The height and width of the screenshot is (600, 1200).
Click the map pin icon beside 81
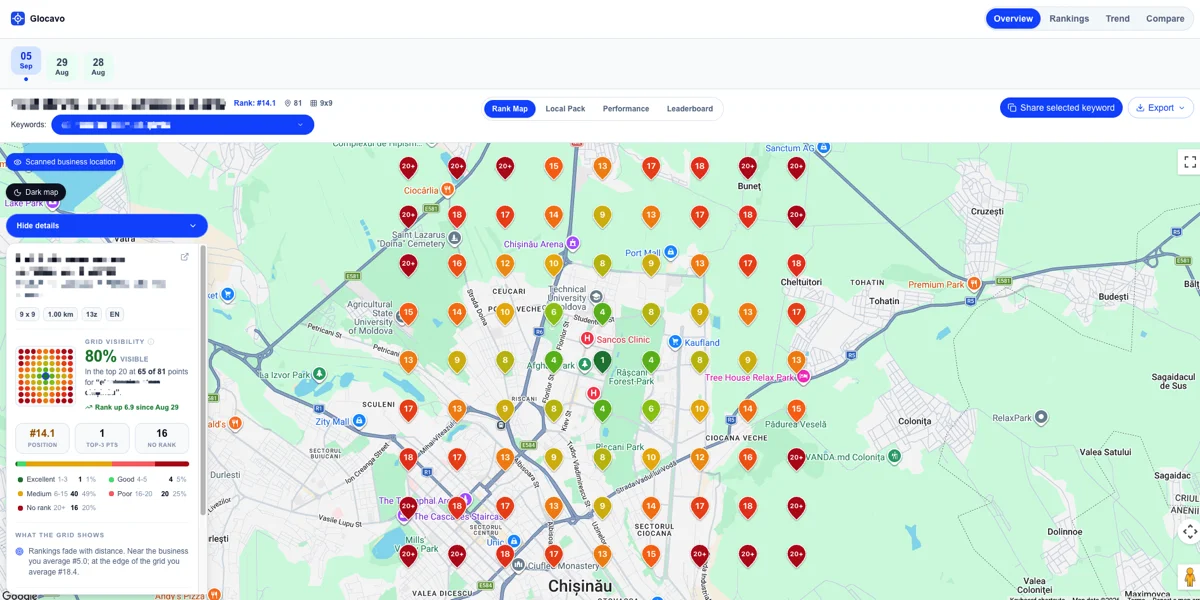click(x=287, y=103)
